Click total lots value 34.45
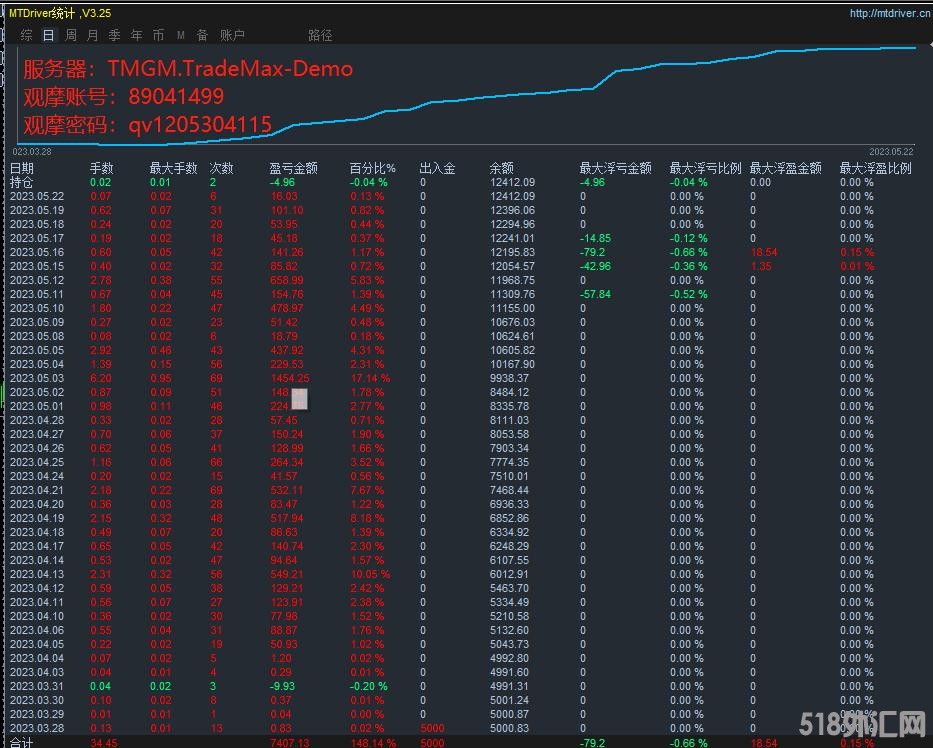This screenshot has height=748, width=933. (104, 743)
